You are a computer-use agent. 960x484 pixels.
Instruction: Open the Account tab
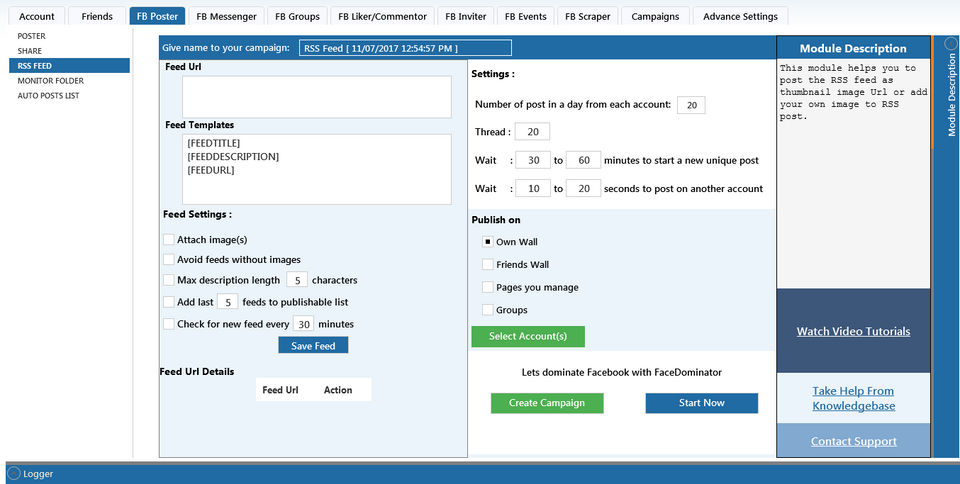click(37, 16)
